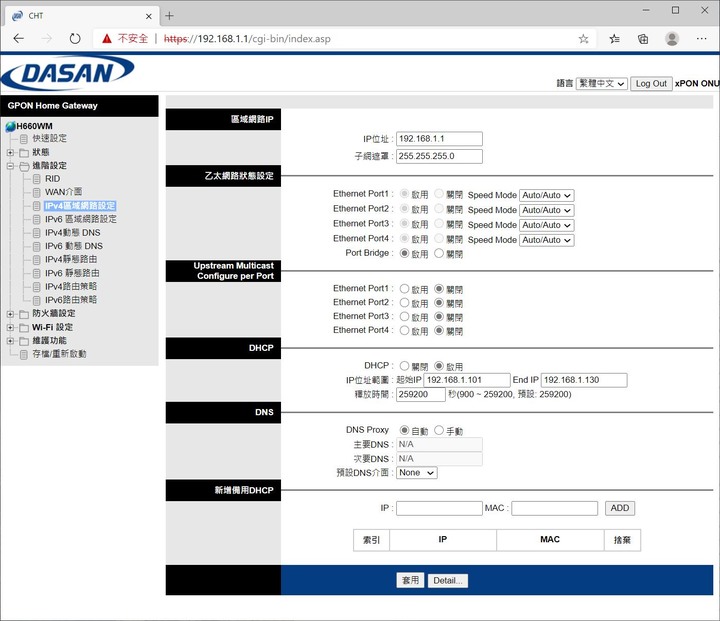The width and height of the screenshot is (720, 621).
Task: Select DHCP 啟用 radio button
Action: (x=439, y=366)
